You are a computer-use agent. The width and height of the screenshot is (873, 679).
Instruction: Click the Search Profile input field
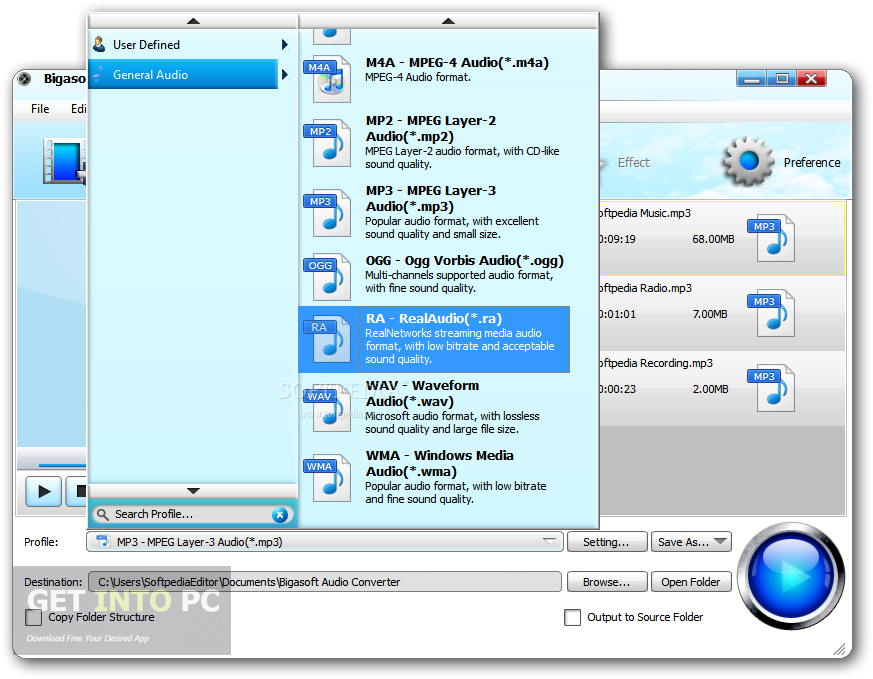pyautogui.click(x=192, y=514)
